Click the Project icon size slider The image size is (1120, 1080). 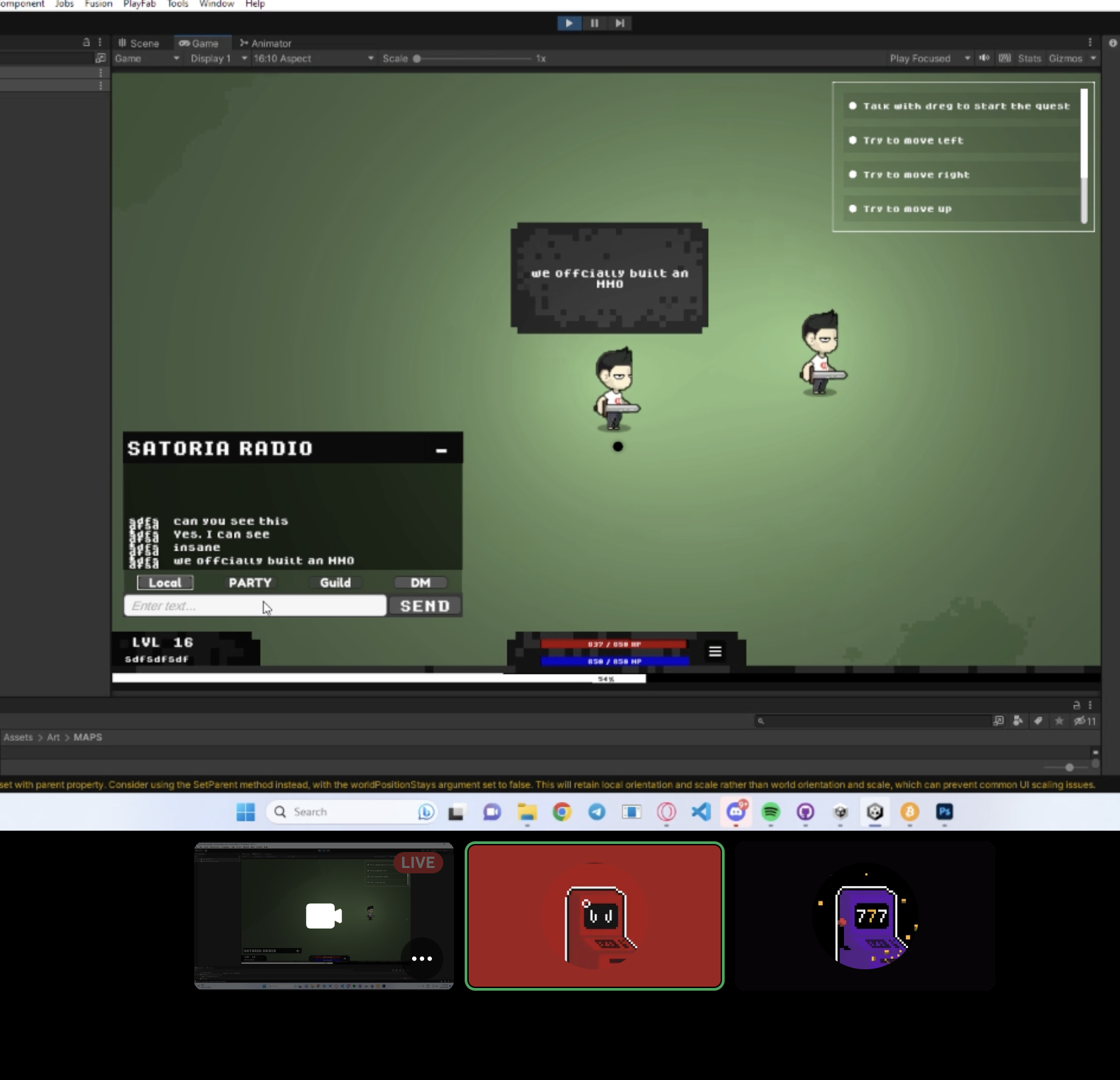pos(1069,767)
